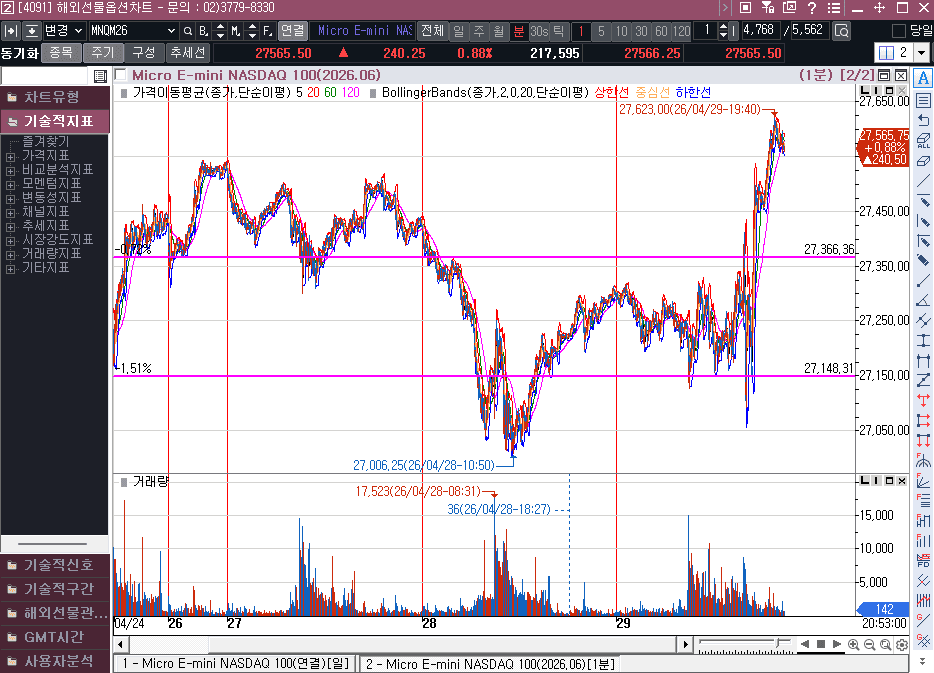Viewport: 934px width, 673px height.
Task: Click the left panel collapse arrow icon
Action: 10,31
